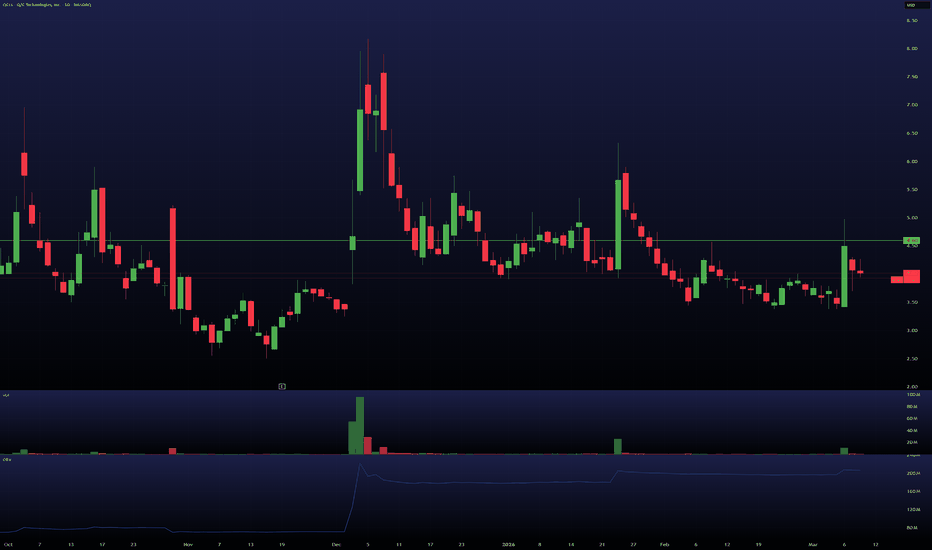The image size is (932, 550).
Task: Click the Mar label on the time axis
Action: pos(813,544)
